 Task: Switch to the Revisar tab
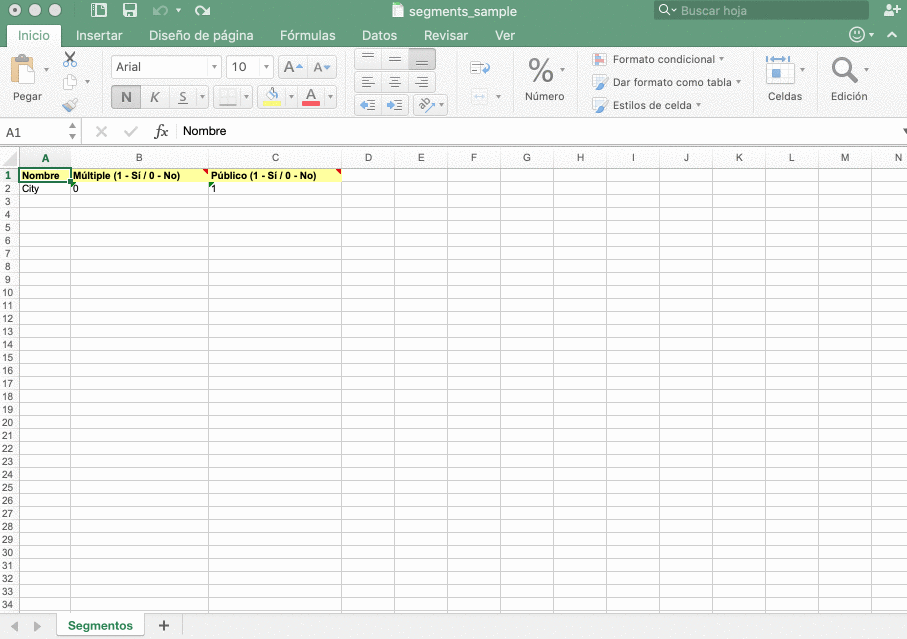(445, 35)
